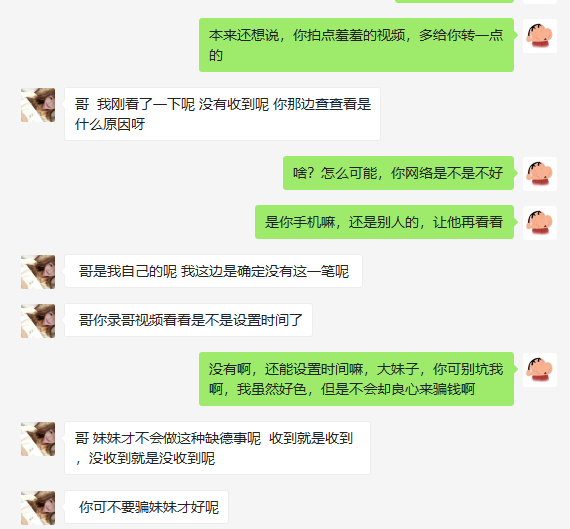The image size is (570, 529).
Task: Click cartoon avatar beside 啥？怎么可能 message
Action: [x=540, y=174]
